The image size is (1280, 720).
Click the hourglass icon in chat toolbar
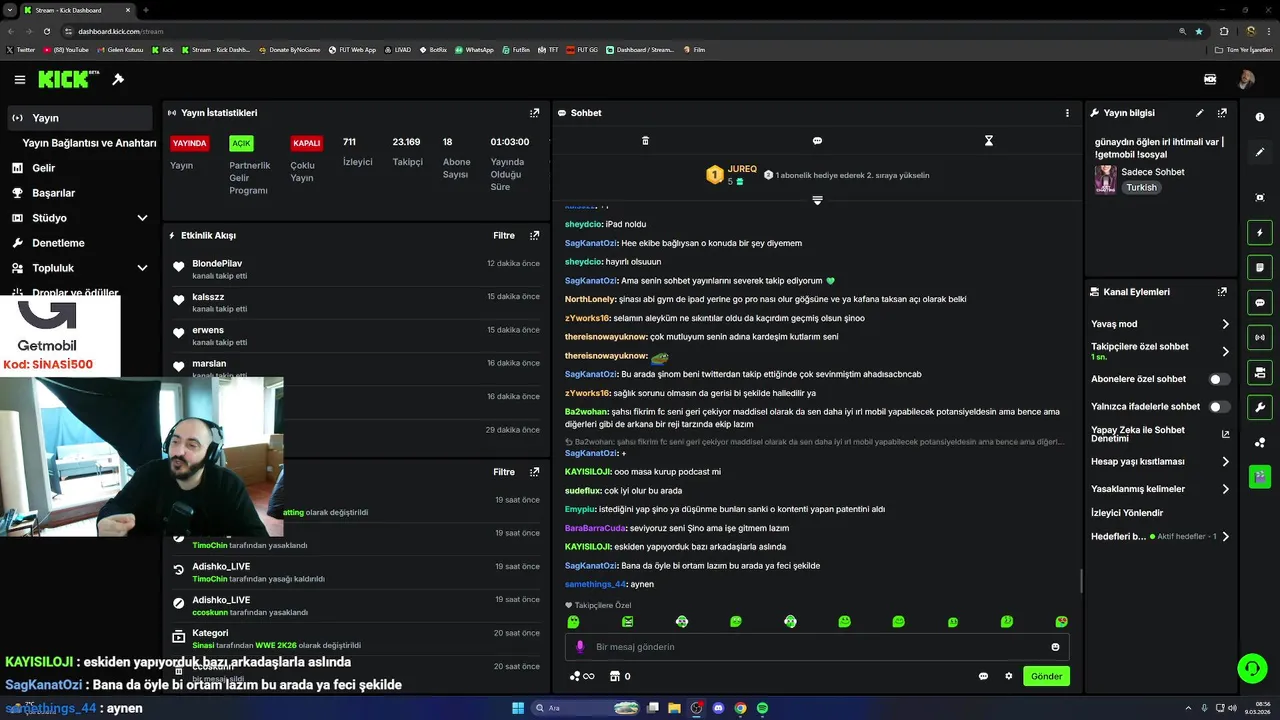[988, 141]
